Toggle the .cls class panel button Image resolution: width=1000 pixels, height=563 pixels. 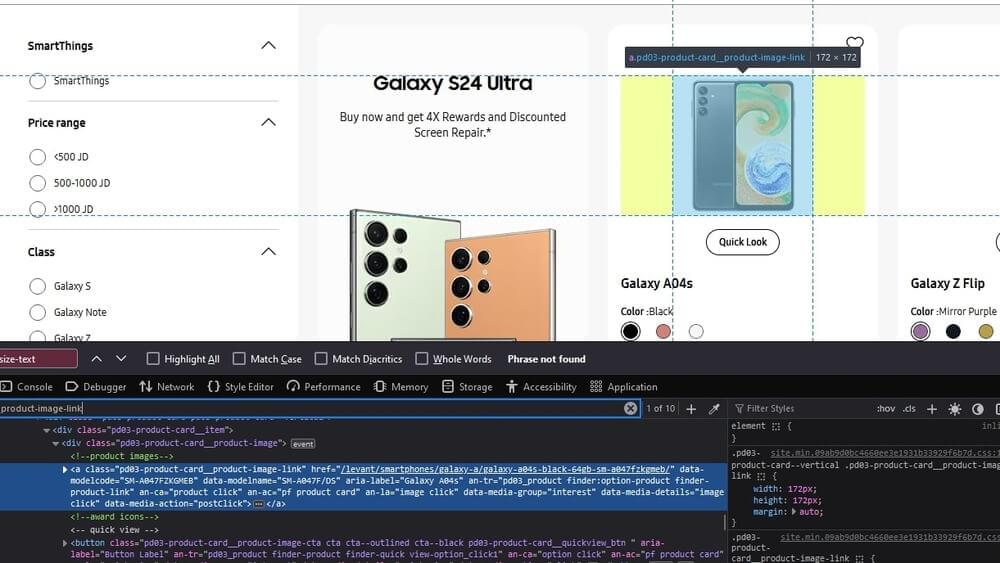(x=909, y=409)
